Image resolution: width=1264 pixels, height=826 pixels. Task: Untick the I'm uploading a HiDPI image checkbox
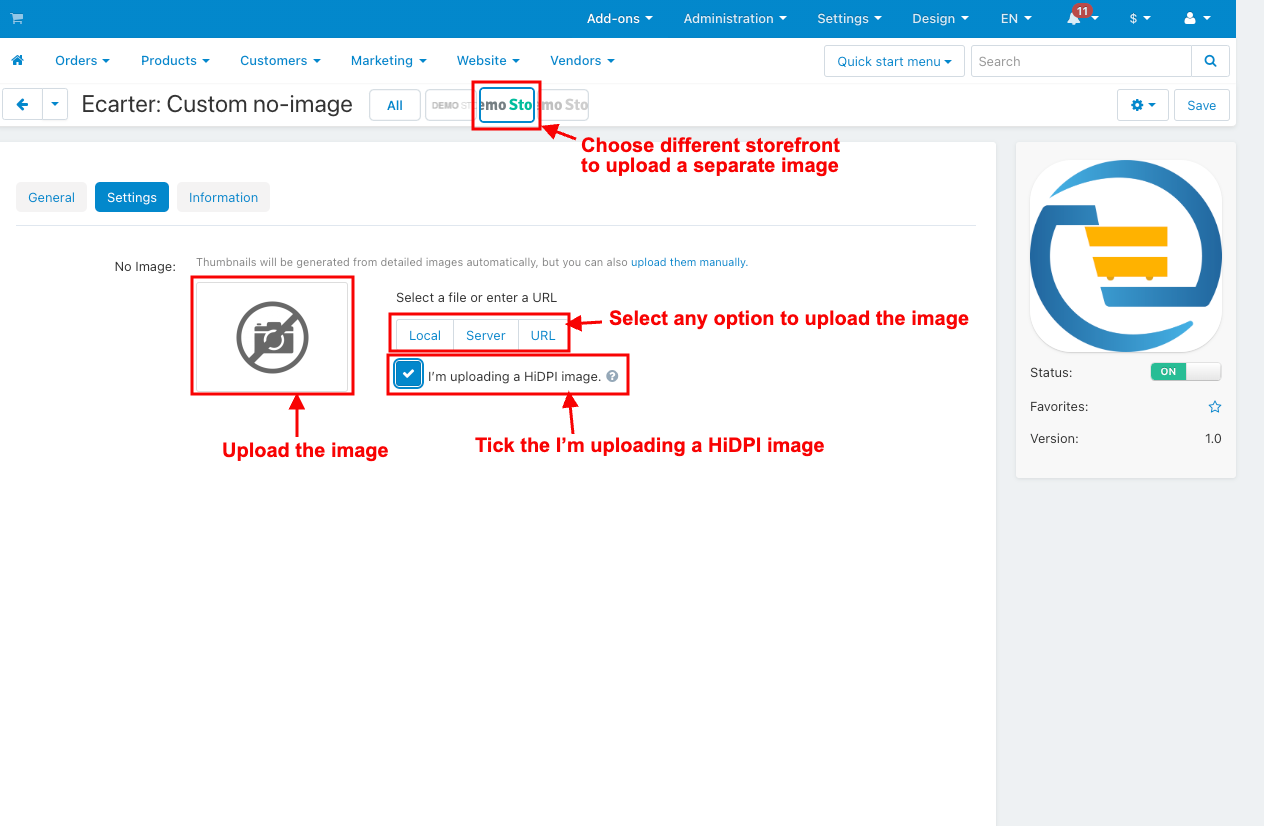pyautogui.click(x=409, y=374)
